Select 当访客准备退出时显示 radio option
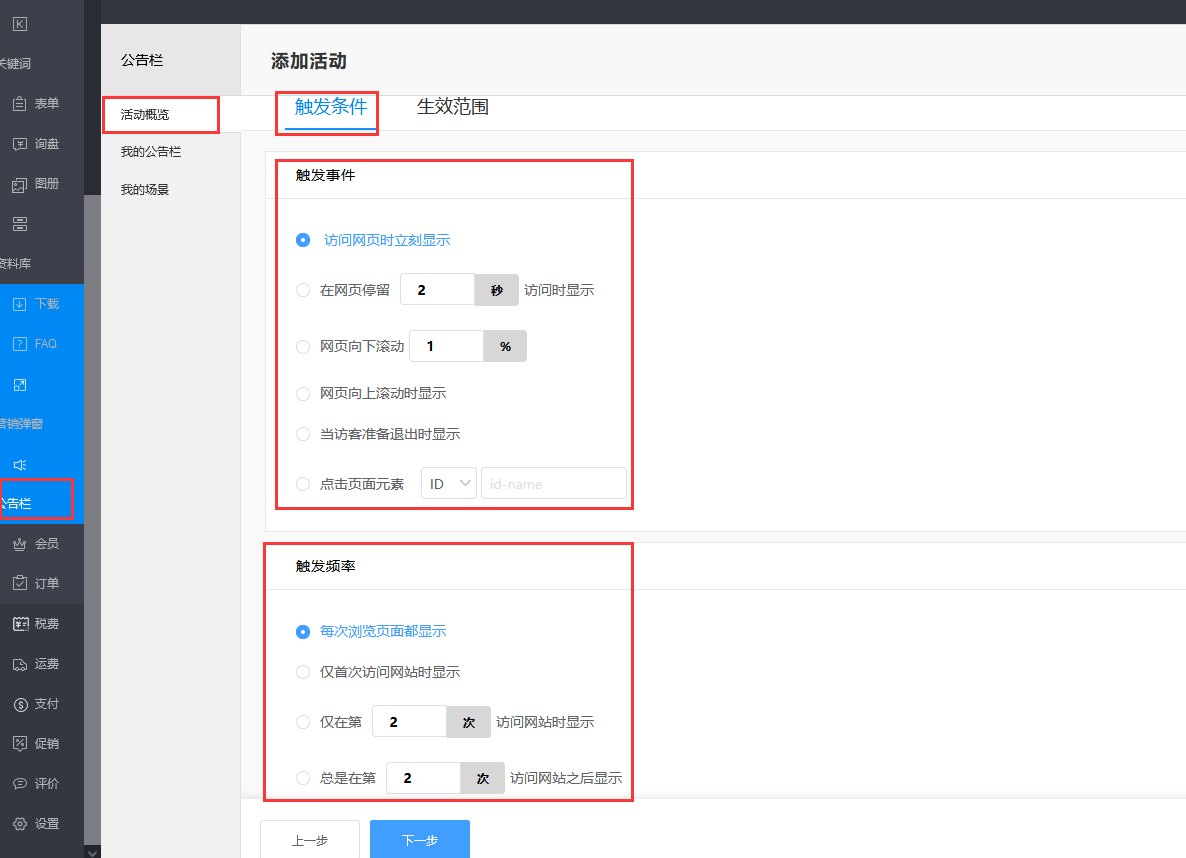This screenshot has height=858, width=1186. pyautogui.click(x=303, y=435)
